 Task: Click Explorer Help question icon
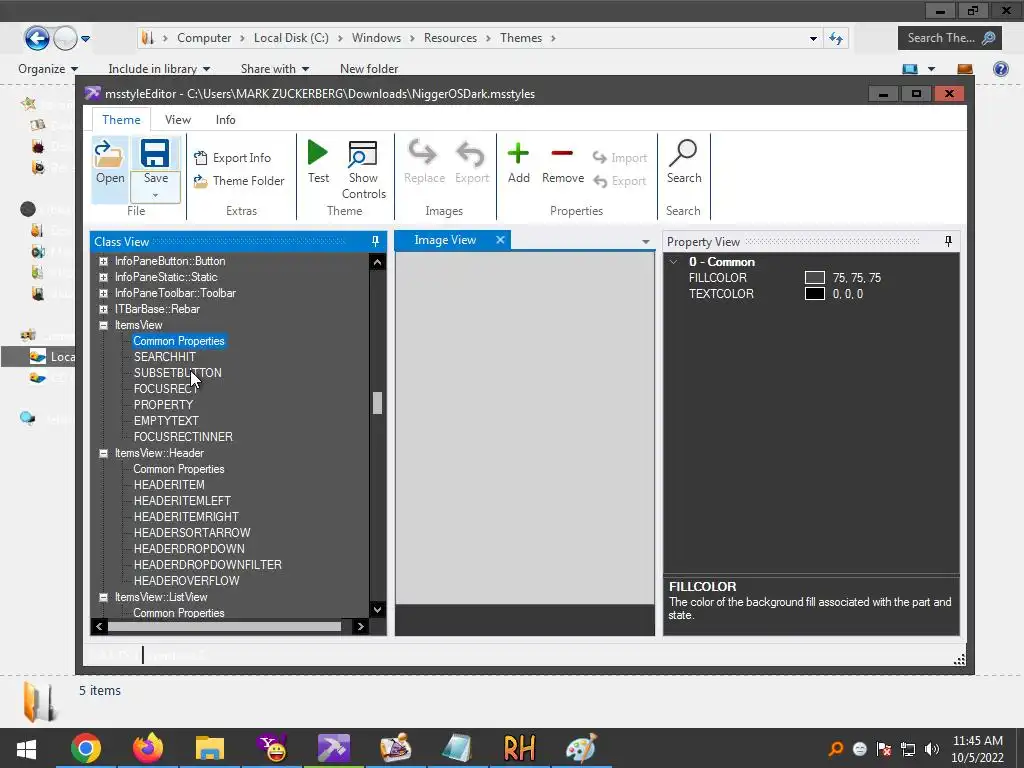[x=1000, y=69]
